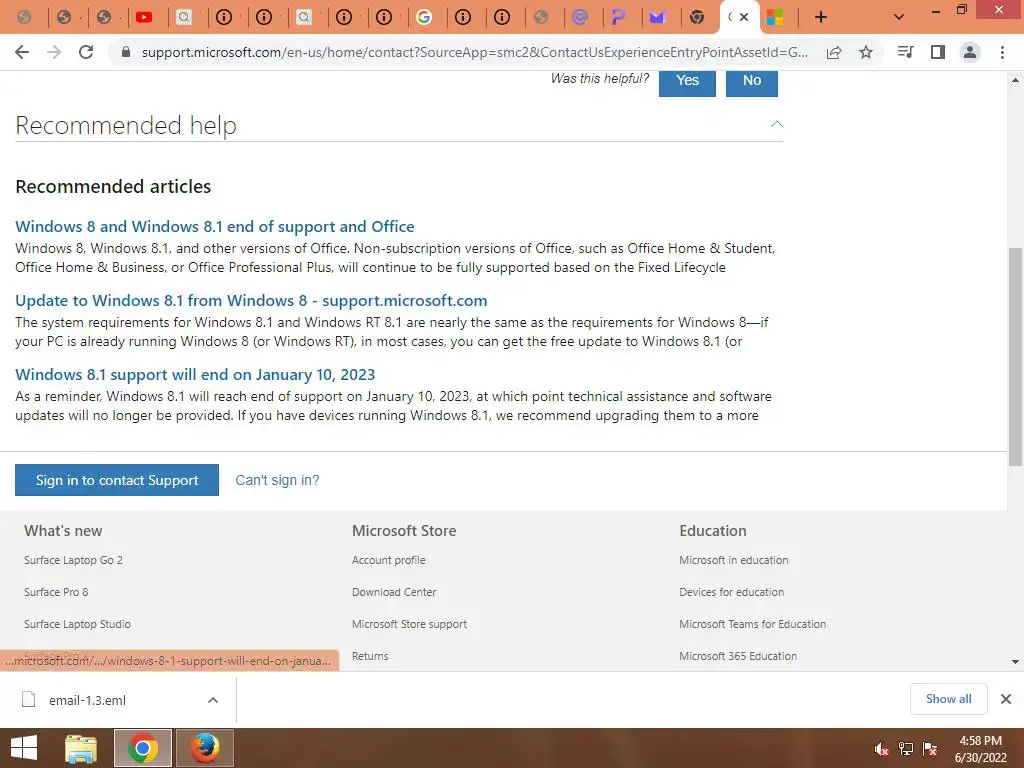Open Action Center flag icon

click(930, 749)
